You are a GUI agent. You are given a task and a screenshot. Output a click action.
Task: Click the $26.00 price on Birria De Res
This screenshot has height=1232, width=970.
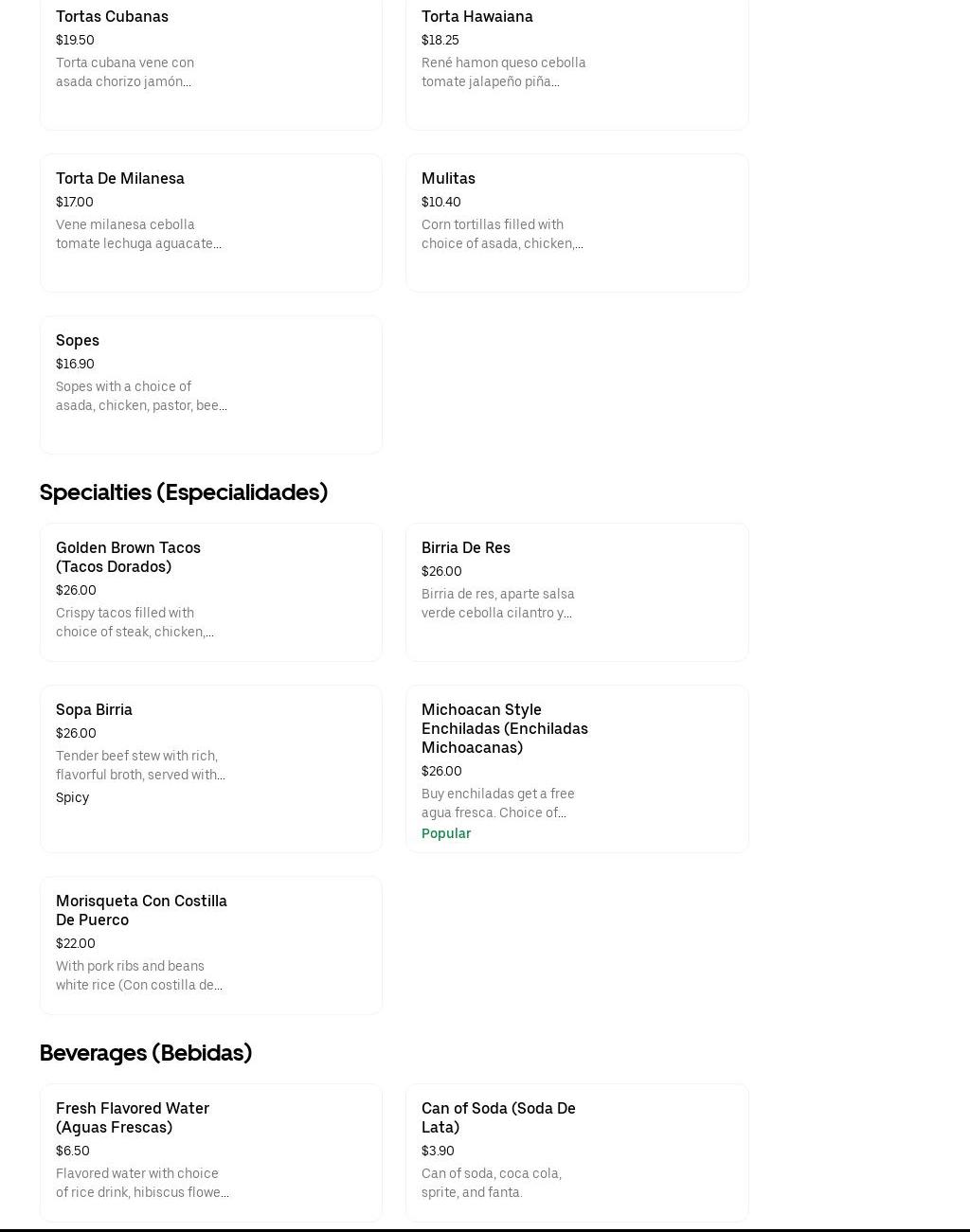tap(441, 571)
